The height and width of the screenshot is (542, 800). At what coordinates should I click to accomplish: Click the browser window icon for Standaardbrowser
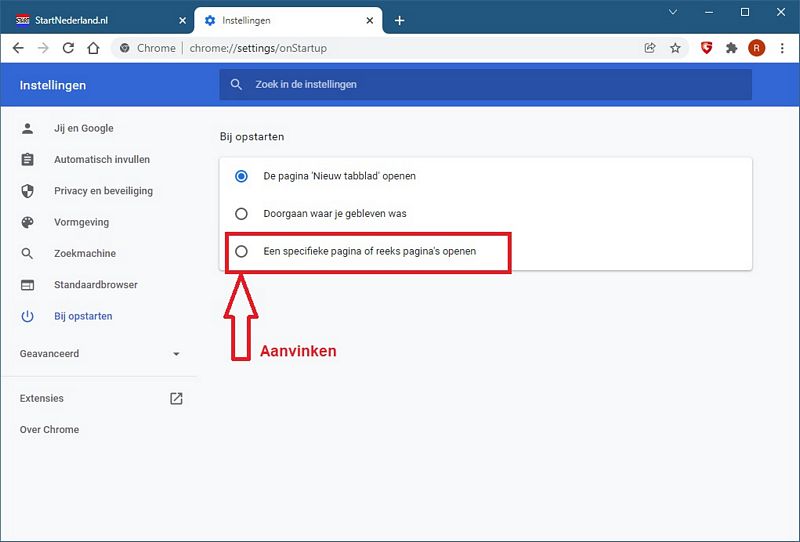tap(28, 285)
